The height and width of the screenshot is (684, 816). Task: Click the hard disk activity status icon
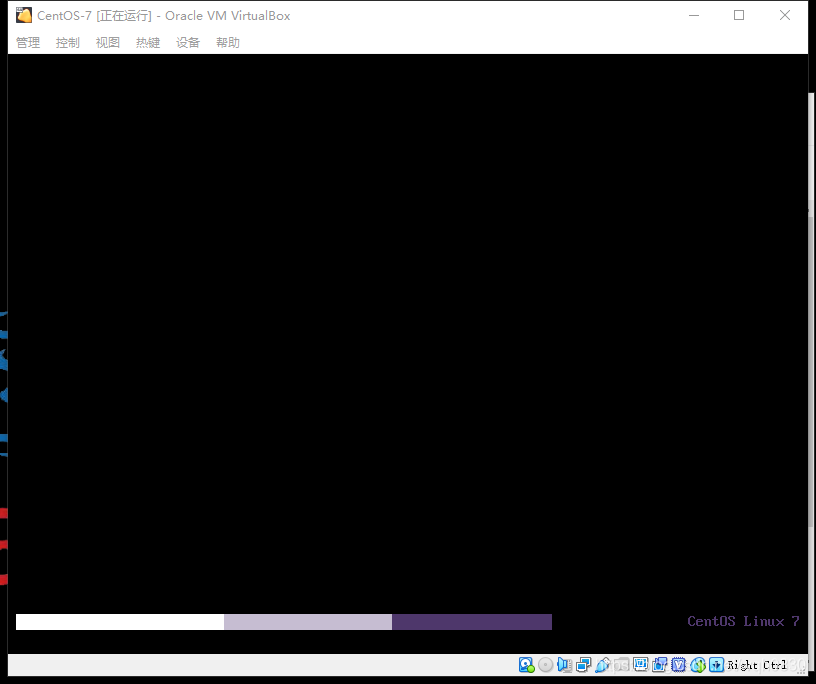tap(527, 665)
